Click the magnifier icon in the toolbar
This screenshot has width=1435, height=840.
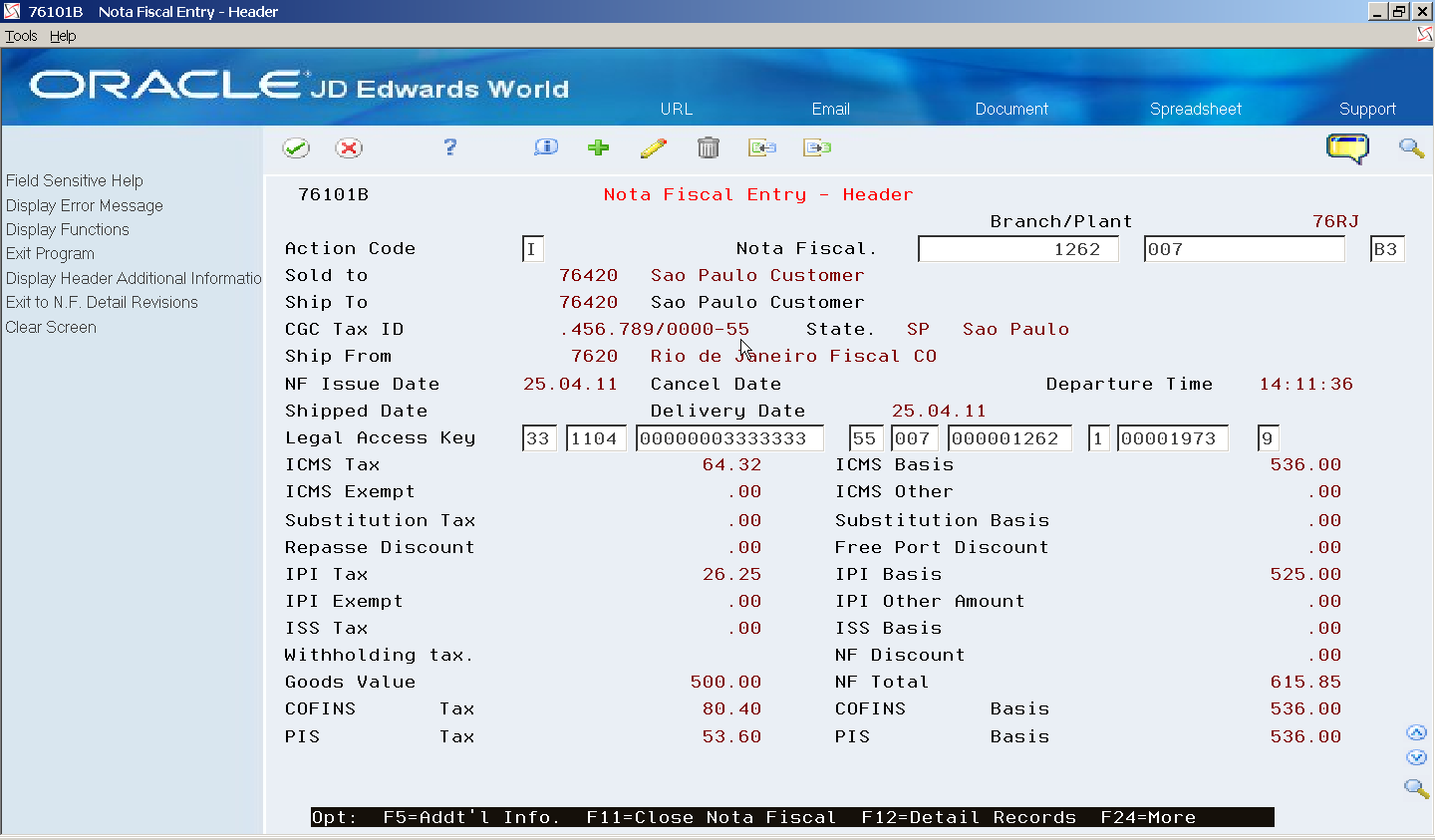point(1411,148)
